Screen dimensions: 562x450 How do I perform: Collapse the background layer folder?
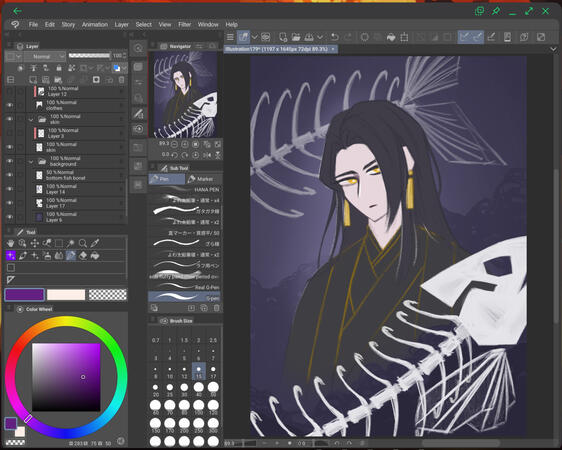point(31,162)
